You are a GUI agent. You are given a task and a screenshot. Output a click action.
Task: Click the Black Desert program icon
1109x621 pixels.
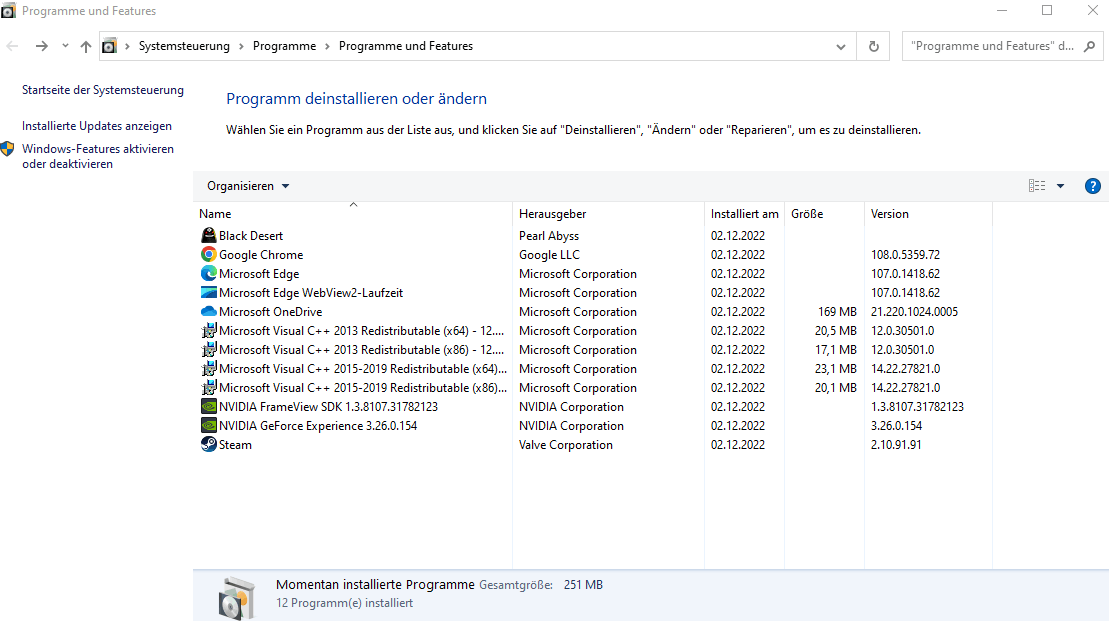tap(209, 236)
